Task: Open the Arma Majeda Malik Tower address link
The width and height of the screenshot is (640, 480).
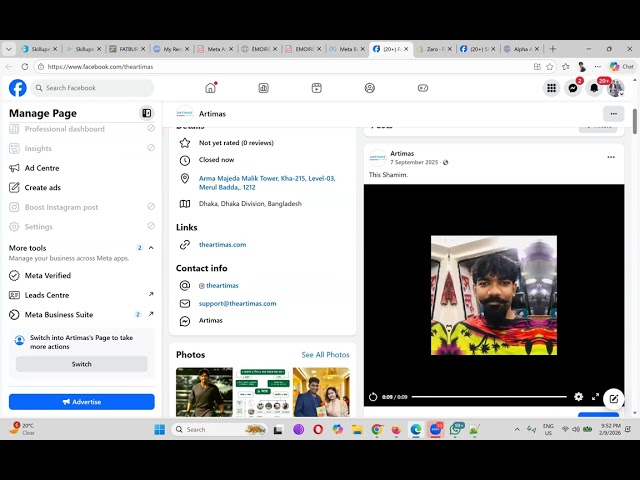Action: 267,183
